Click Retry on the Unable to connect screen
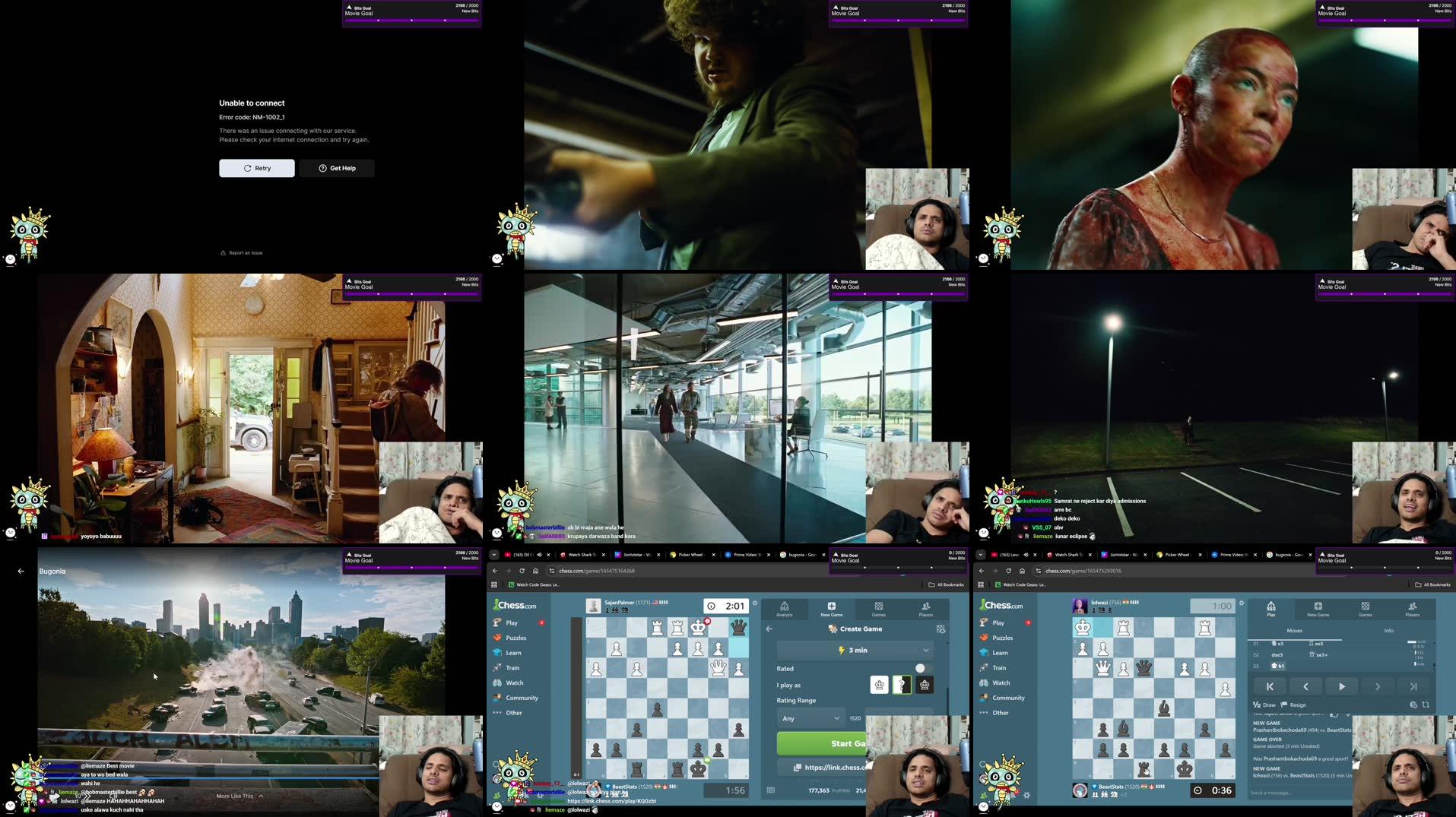This screenshot has height=817, width=1456. click(256, 168)
